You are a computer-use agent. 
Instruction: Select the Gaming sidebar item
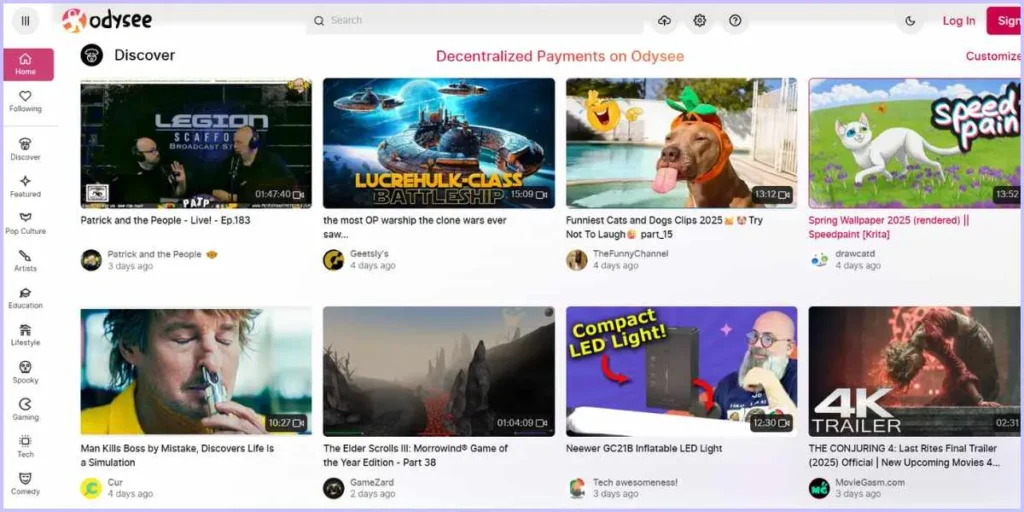[26, 409]
